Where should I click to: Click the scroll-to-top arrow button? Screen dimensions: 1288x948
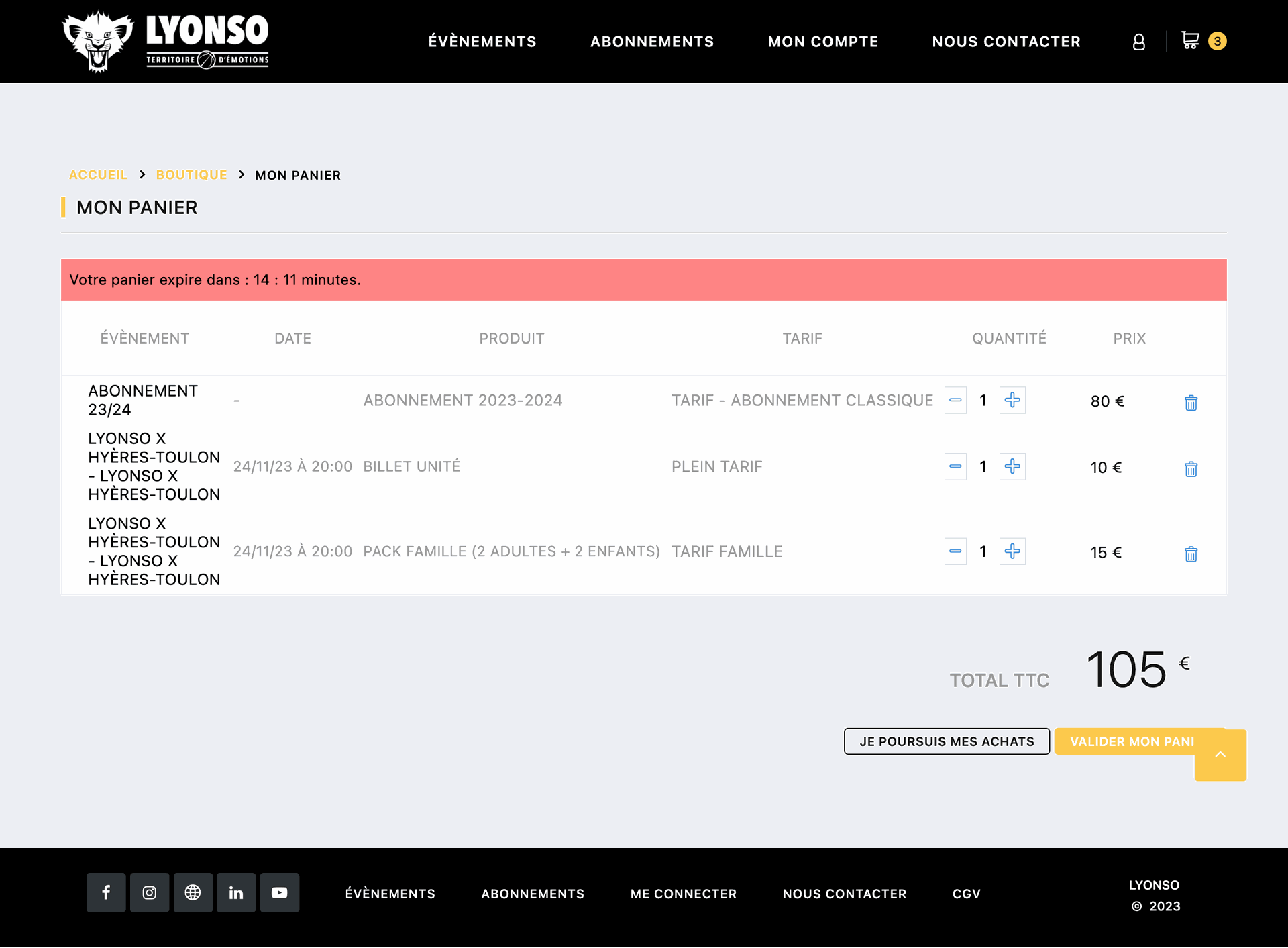[x=1220, y=755]
